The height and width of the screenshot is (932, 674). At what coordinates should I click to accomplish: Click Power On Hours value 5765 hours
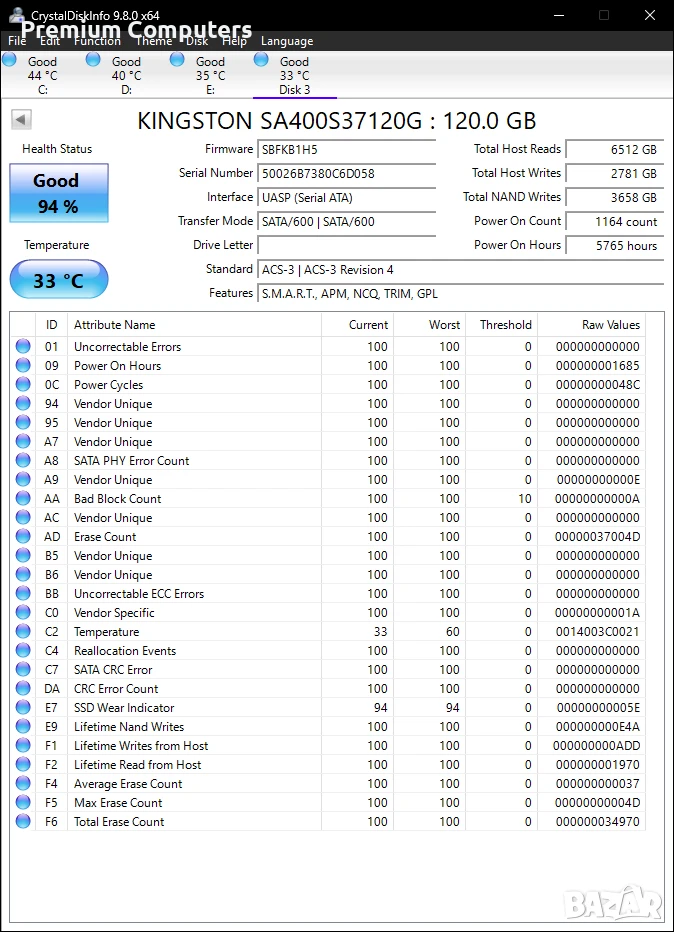[x=615, y=245]
